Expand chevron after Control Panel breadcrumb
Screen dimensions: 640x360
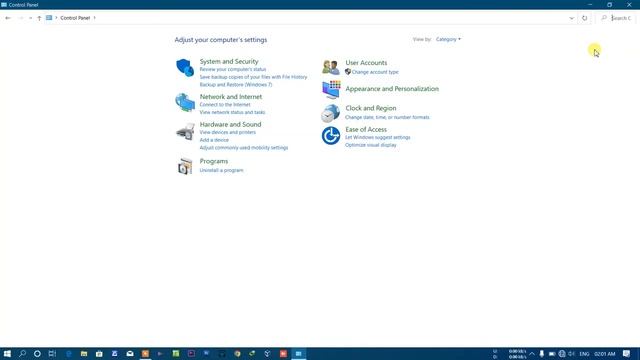pyautogui.click(x=94, y=18)
